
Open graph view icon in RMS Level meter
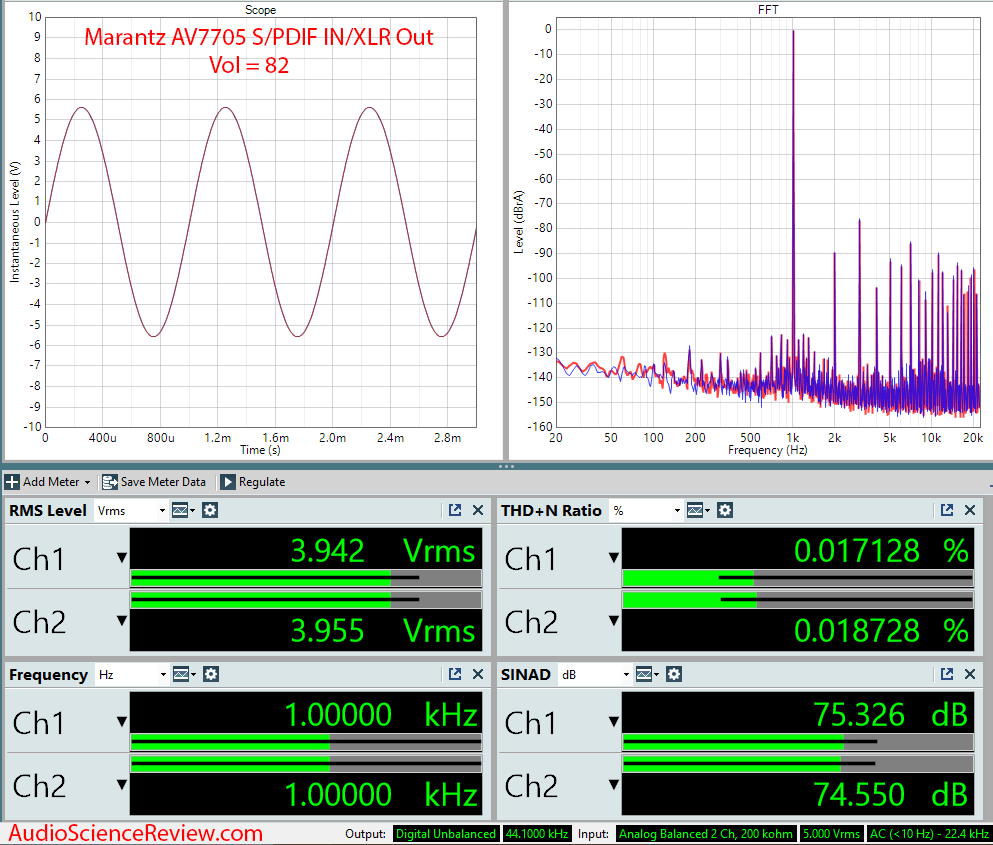click(183, 511)
